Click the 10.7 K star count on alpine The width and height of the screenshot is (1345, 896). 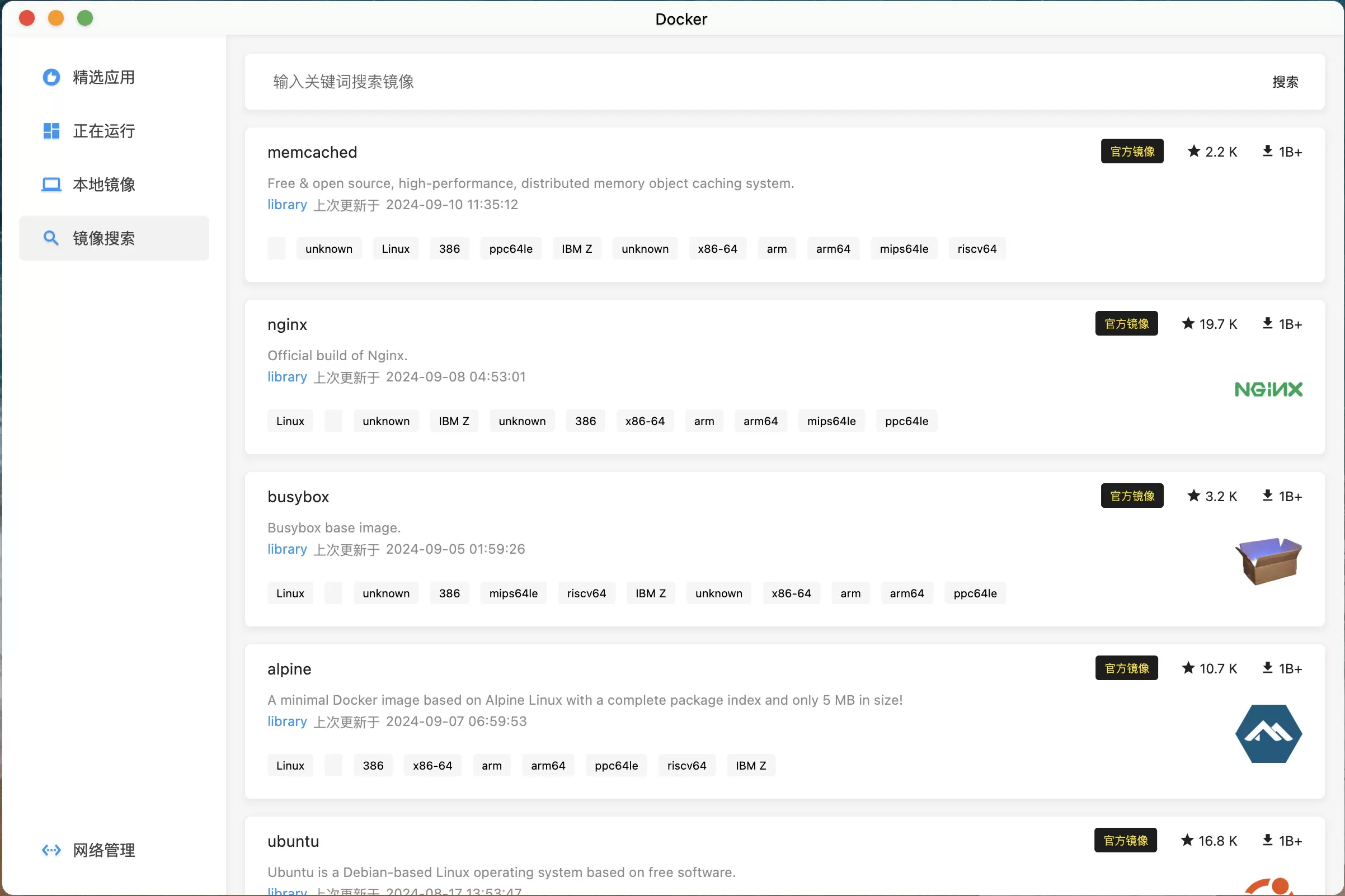click(1217, 668)
